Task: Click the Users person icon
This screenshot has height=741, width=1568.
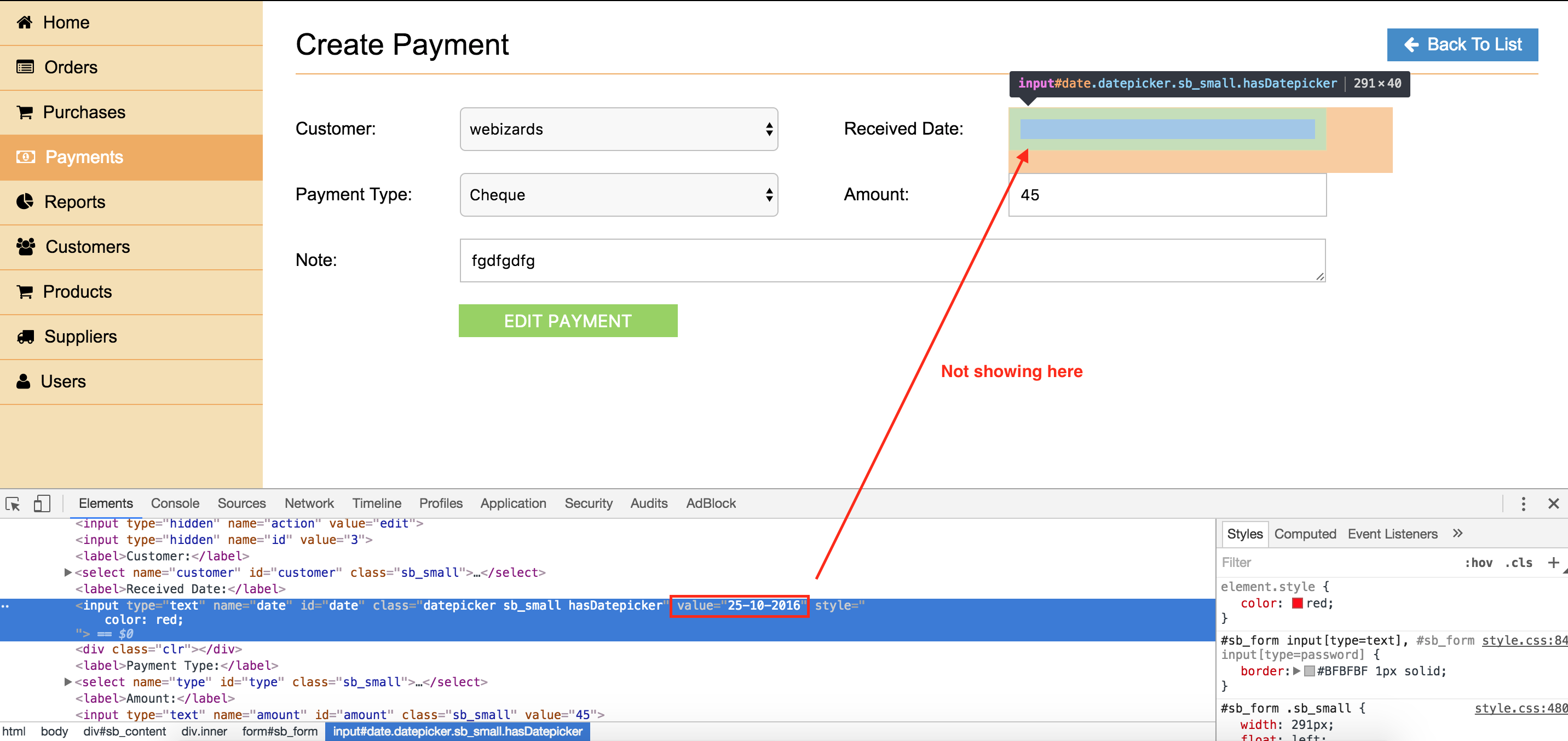Action: pyautogui.click(x=23, y=381)
